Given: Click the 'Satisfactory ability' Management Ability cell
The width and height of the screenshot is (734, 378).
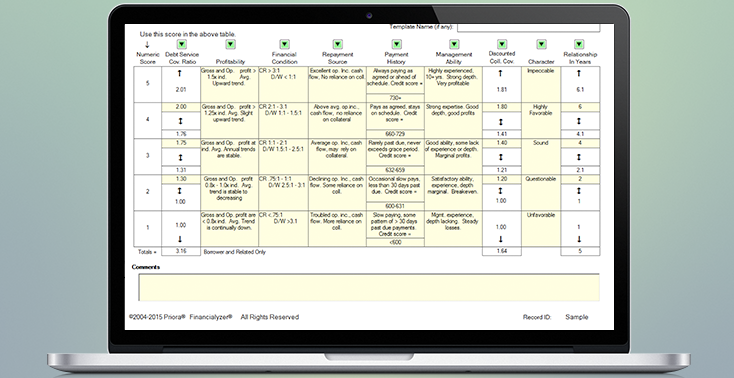Looking at the screenshot, I should click(453, 193).
